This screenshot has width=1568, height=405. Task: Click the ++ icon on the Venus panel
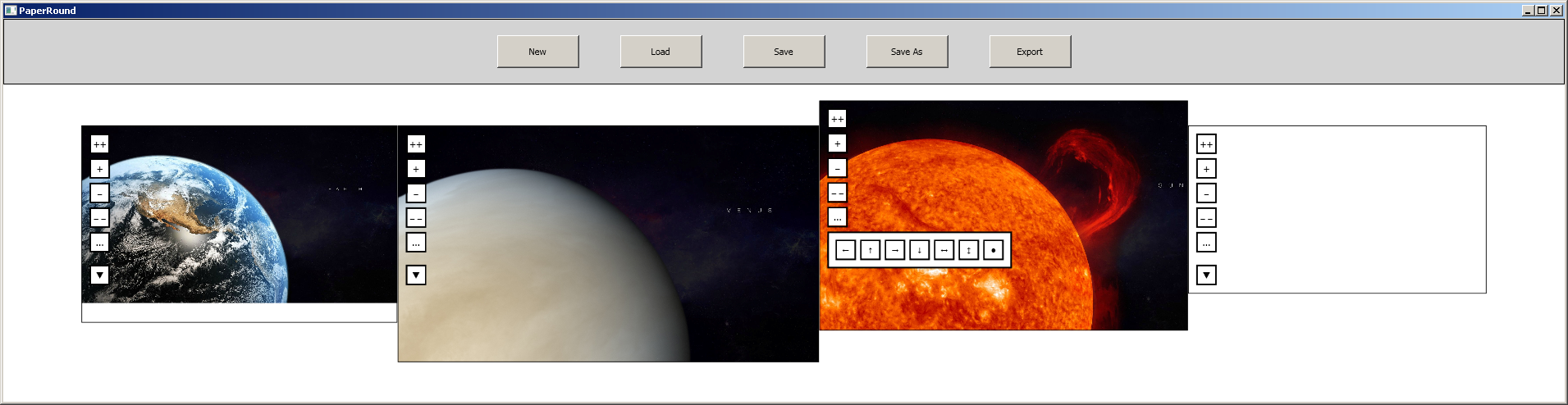coord(416,144)
